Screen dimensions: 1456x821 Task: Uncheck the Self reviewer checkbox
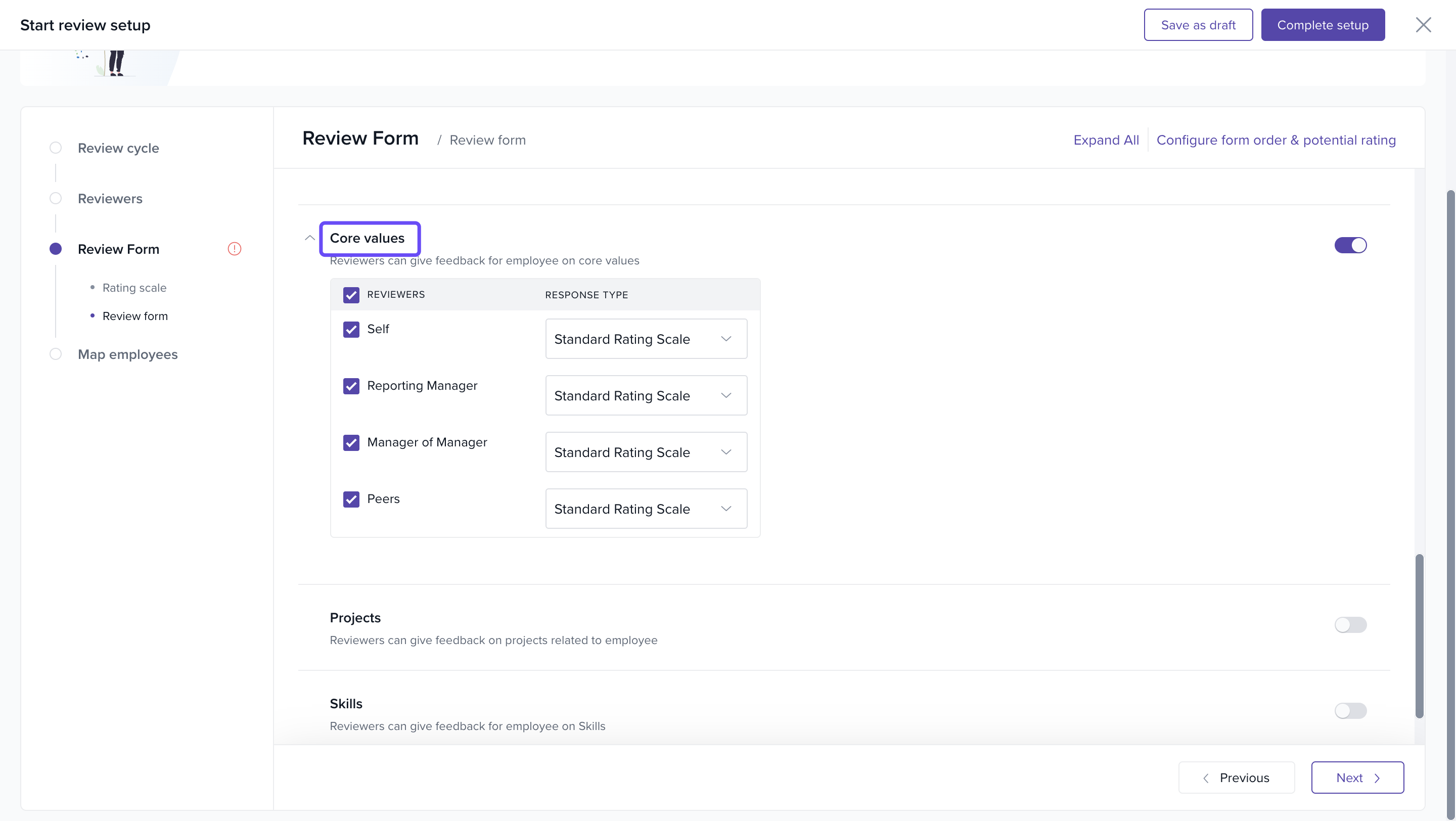click(x=351, y=330)
